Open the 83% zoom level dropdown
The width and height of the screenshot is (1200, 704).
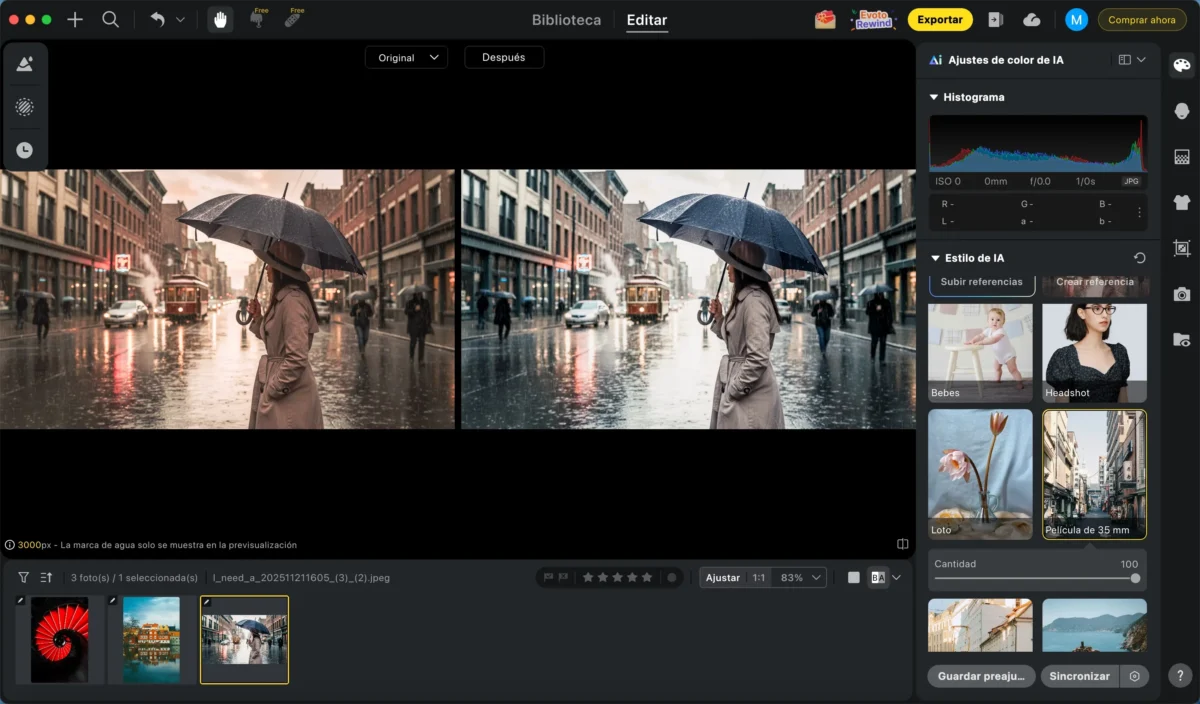point(801,577)
